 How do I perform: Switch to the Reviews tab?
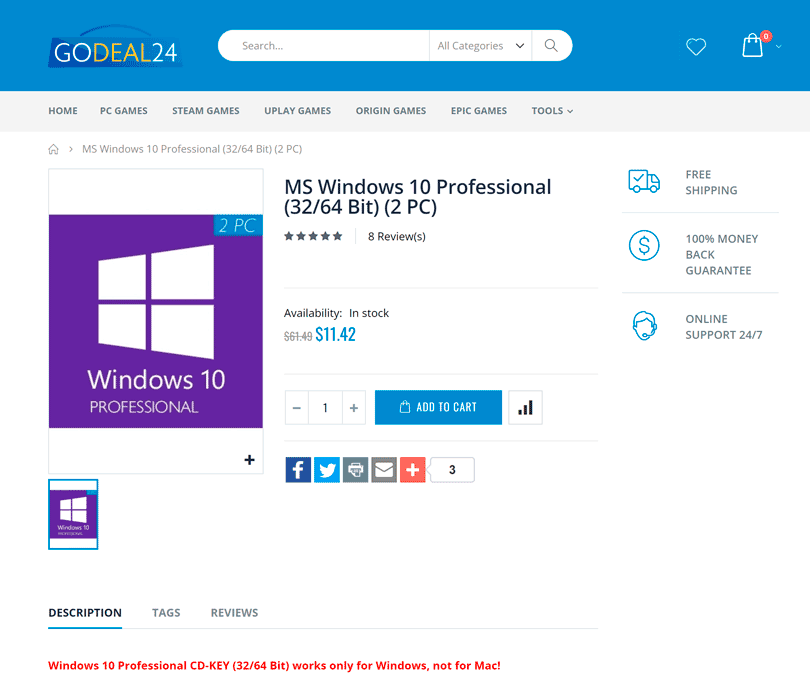click(234, 613)
